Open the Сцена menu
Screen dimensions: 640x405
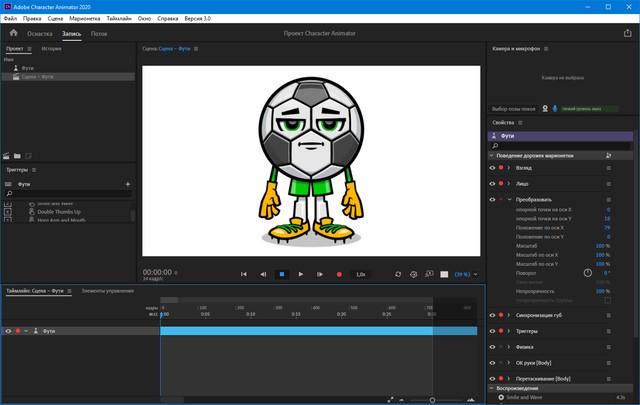tap(55, 18)
